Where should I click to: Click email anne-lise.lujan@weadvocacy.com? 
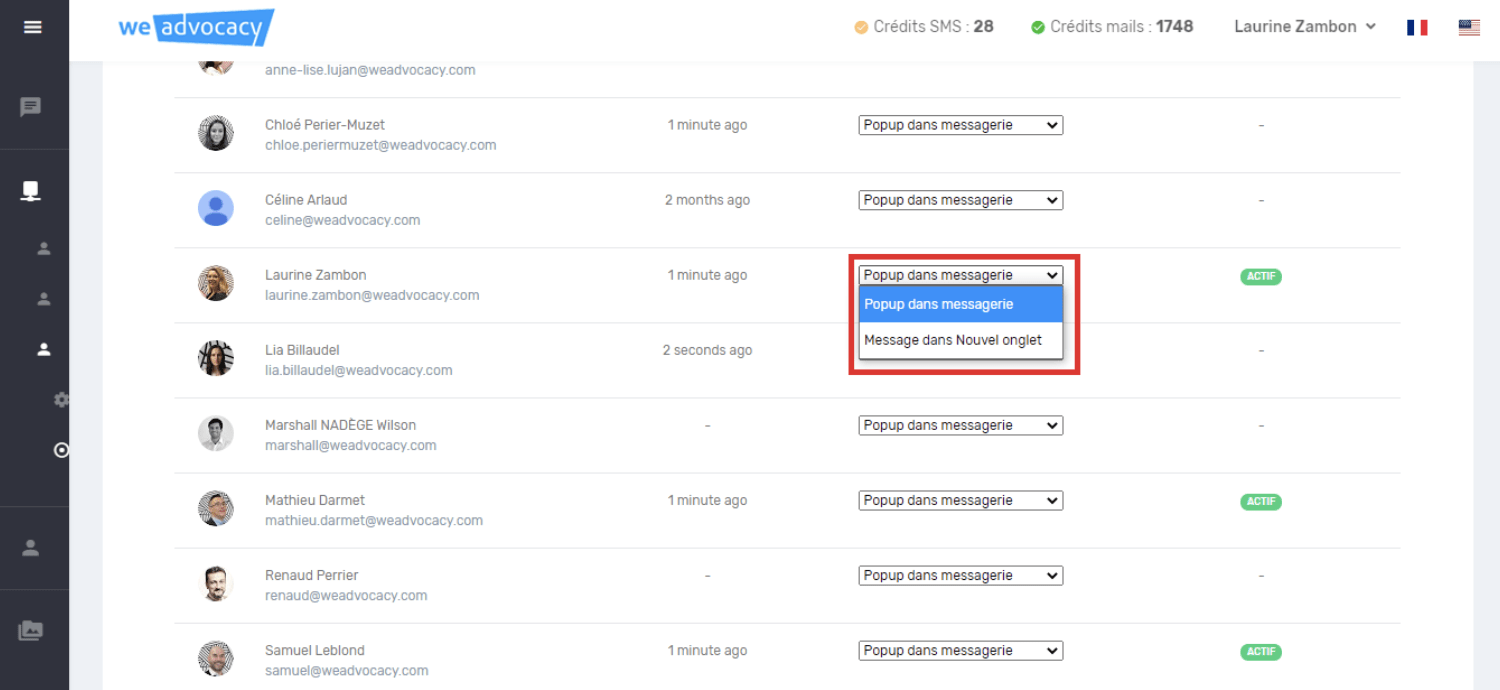370,70
